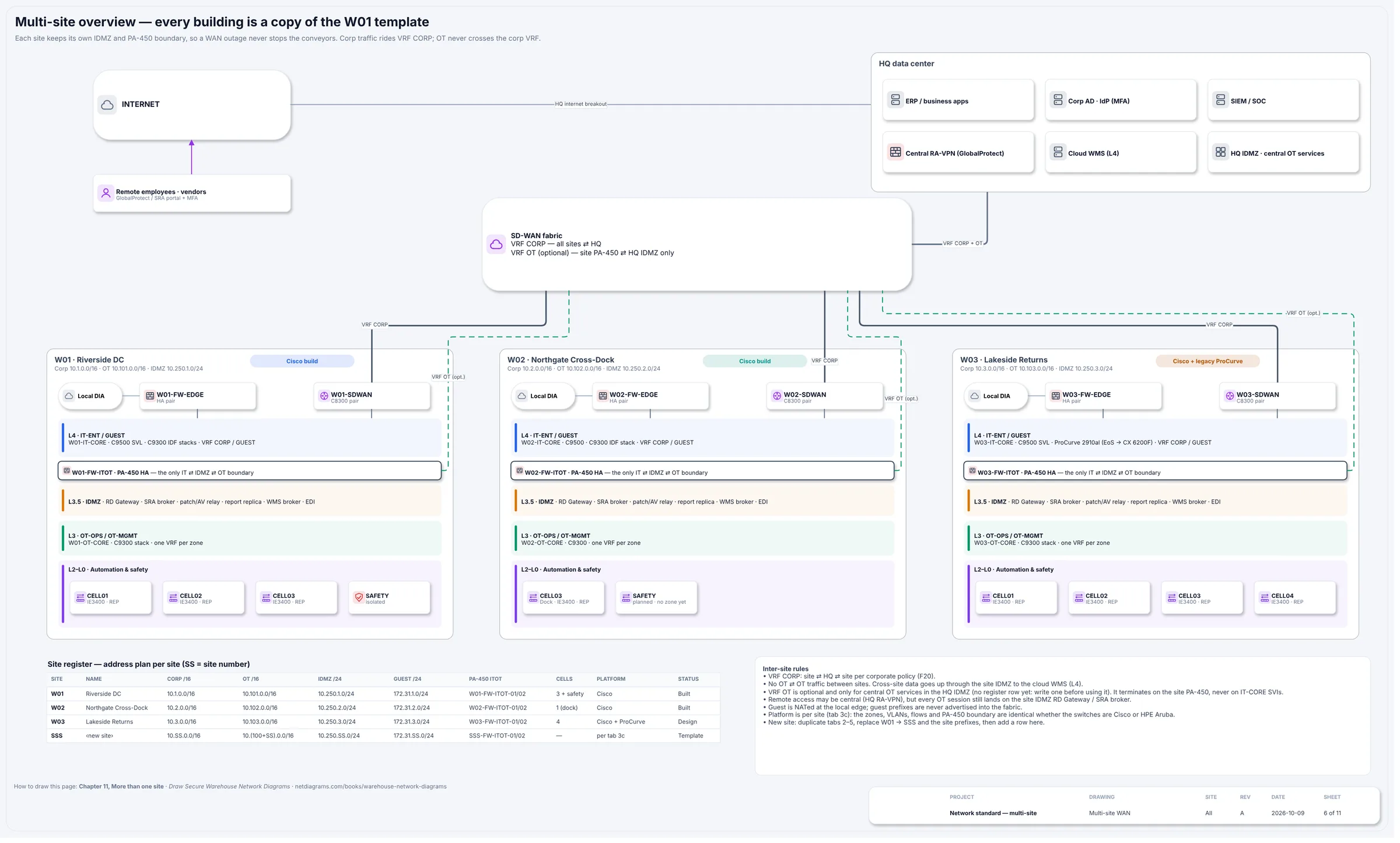Screen dimensions: 1400x843
Task: Click the W02 Local DIA cloud icon
Action: pyautogui.click(x=524, y=398)
